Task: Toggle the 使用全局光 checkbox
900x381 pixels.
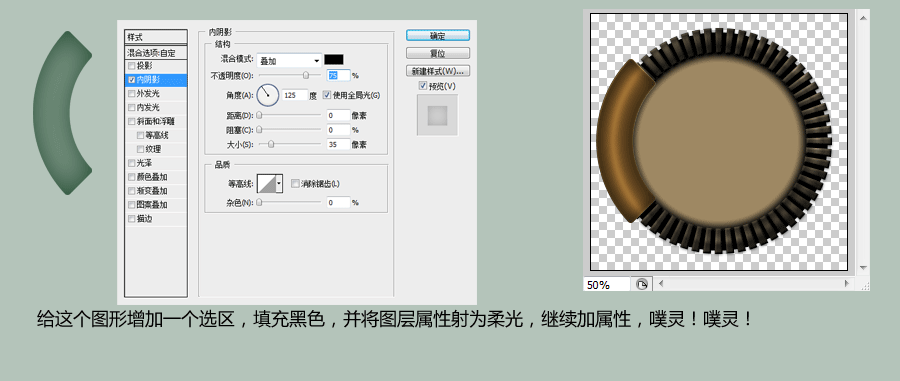Action: [327, 95]
